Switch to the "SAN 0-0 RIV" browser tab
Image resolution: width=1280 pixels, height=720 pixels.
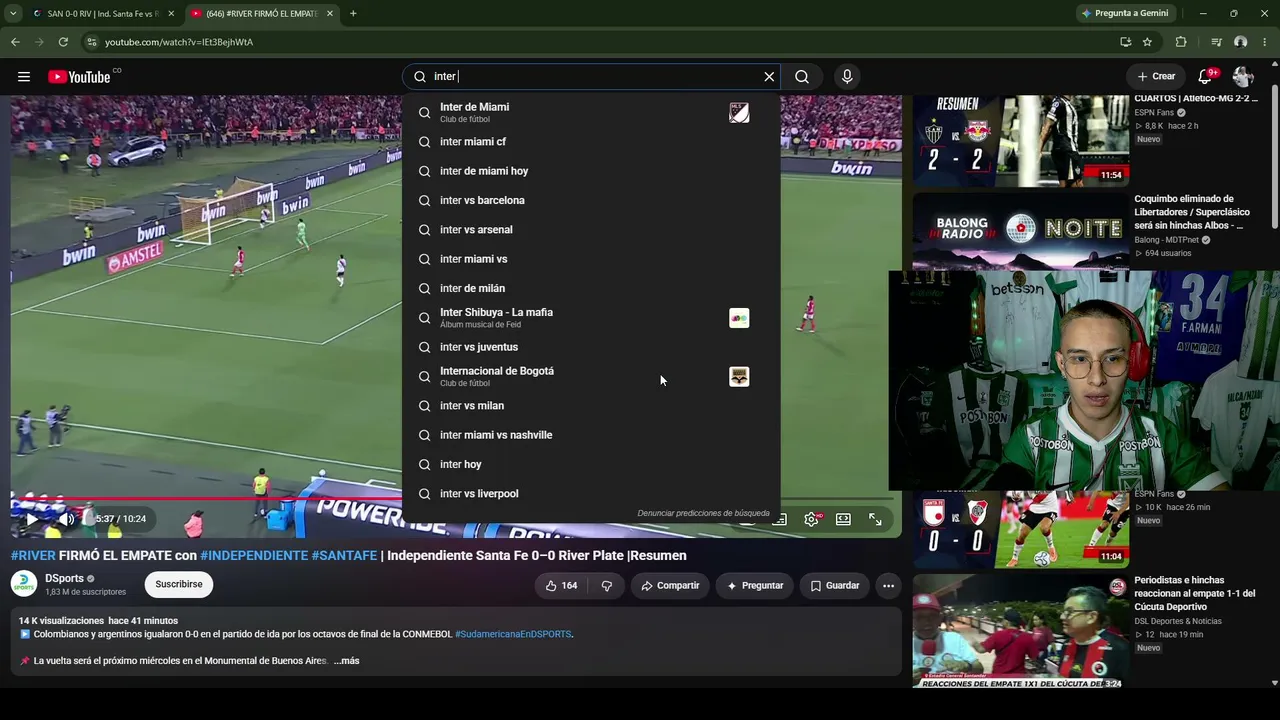[103, 14]
